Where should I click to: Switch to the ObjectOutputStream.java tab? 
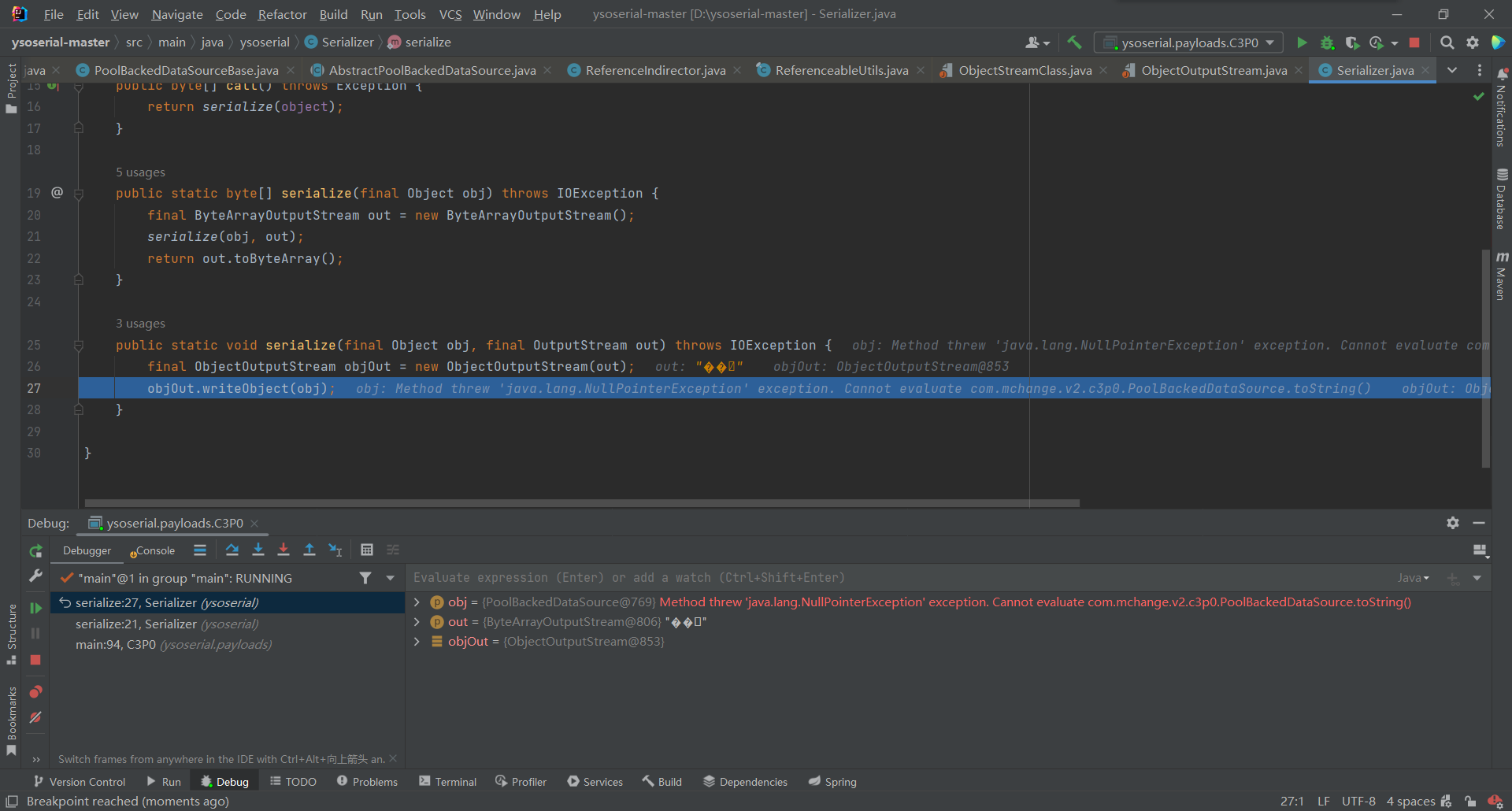(x=1214, y=70)
